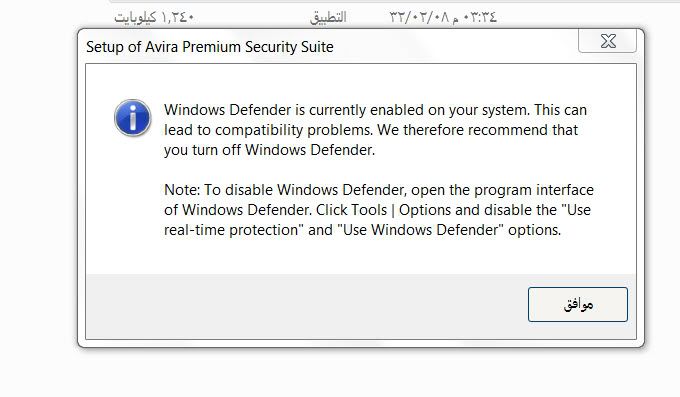Click the 'real-time protection' text in last line

(231, 230)
